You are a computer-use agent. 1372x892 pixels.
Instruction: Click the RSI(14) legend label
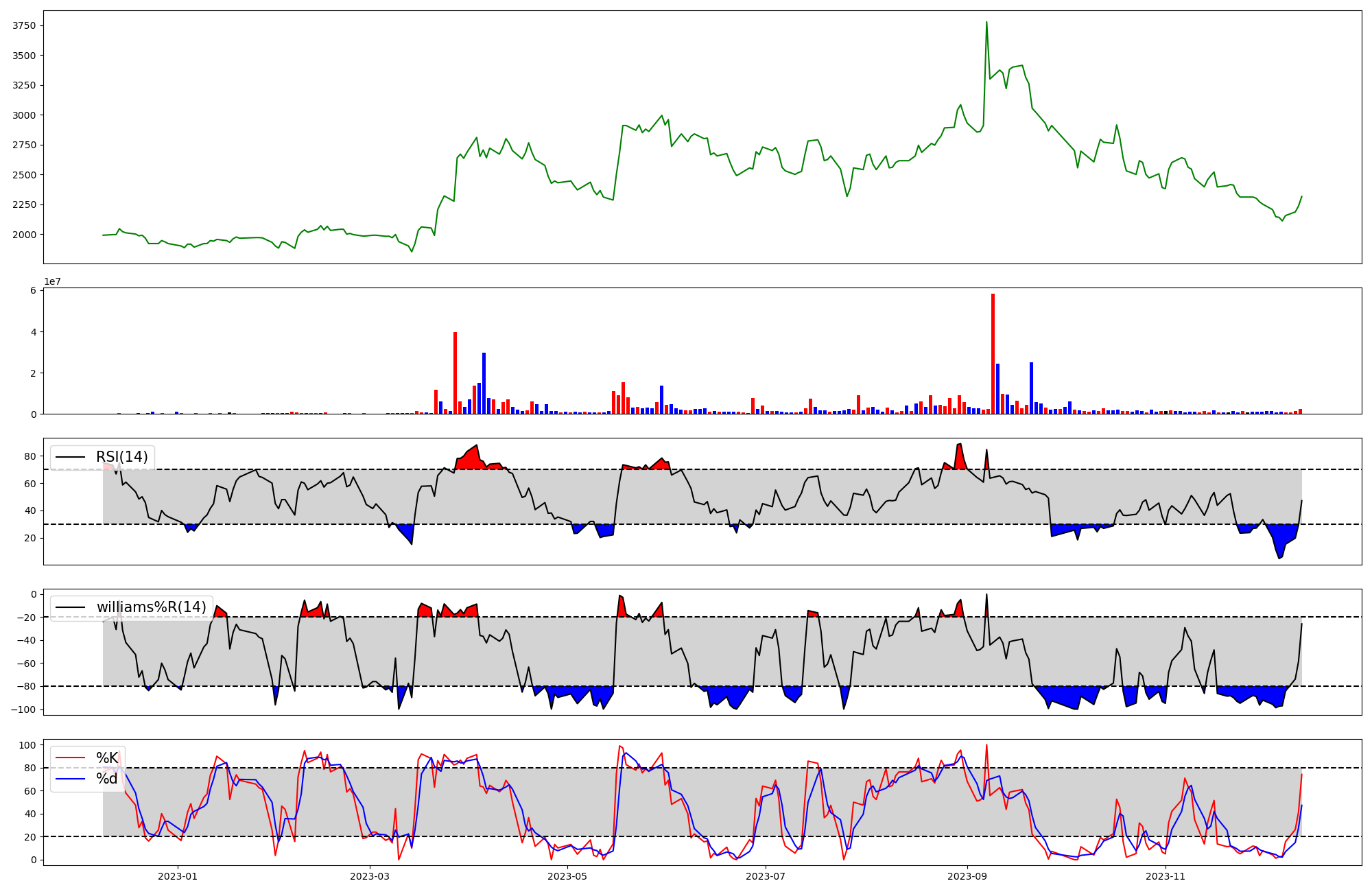(x=121, y=457)
